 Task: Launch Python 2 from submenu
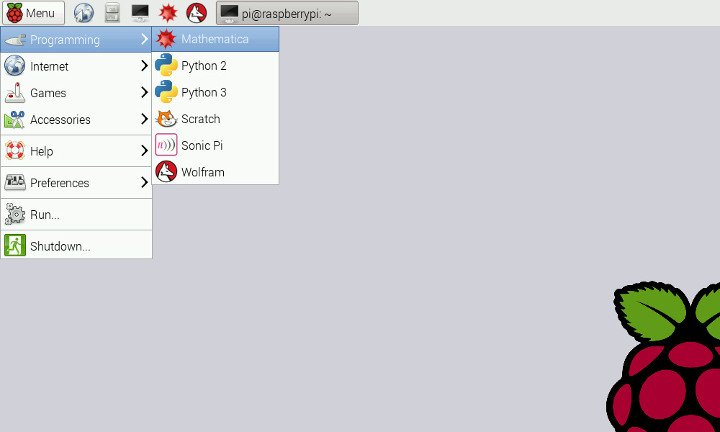click(215, 66)
